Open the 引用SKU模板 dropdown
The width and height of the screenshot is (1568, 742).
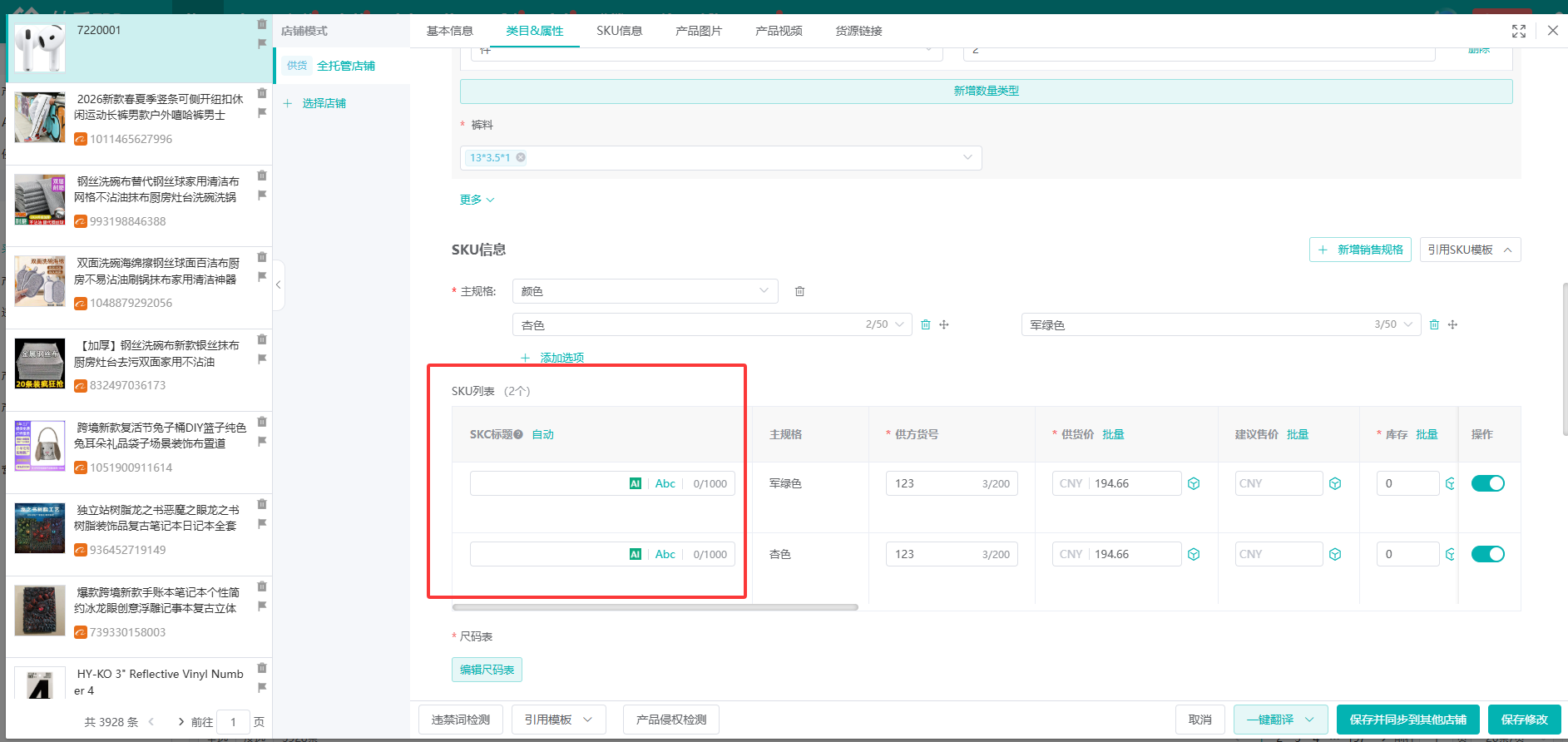pyautogui.click(x=1470, y=250)
